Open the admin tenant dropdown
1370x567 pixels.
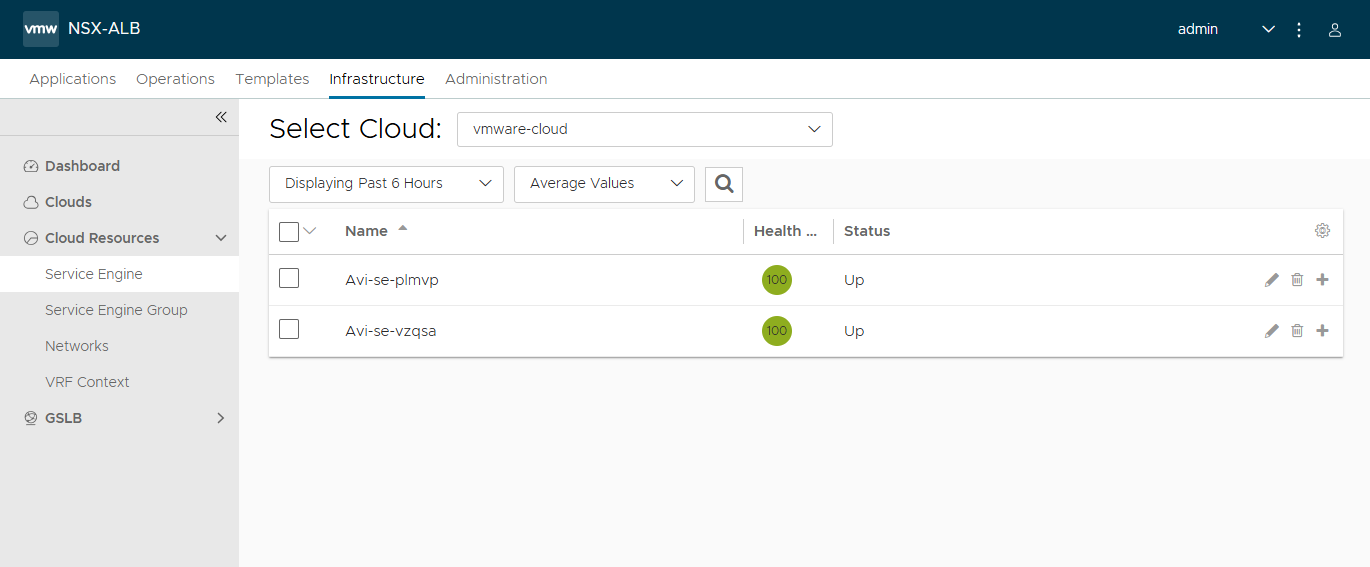point(1226,29)
